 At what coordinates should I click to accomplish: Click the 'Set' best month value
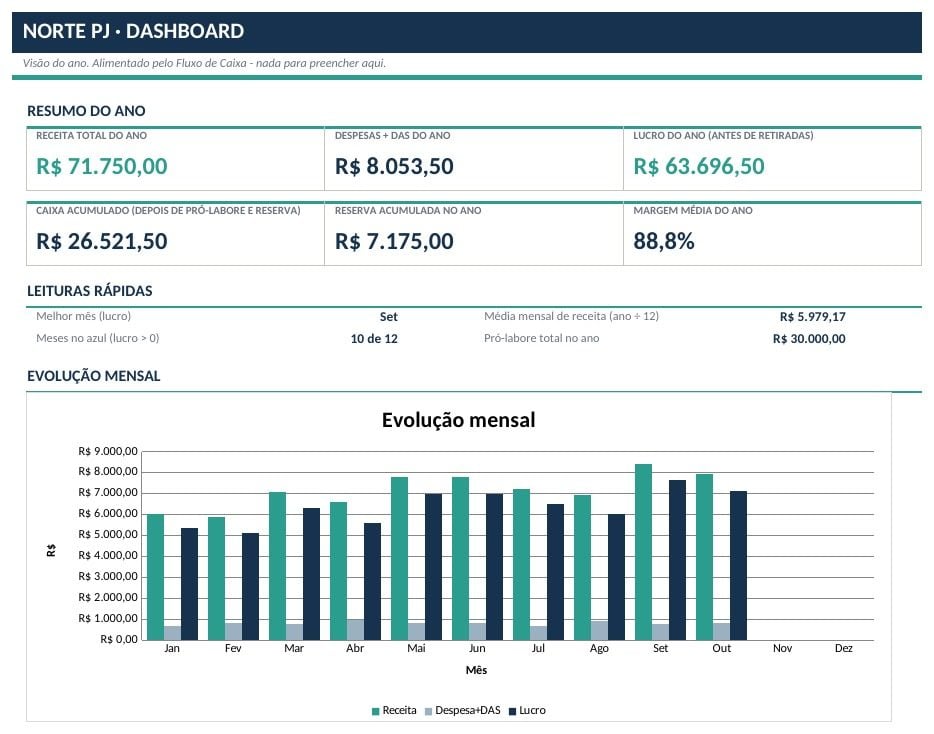click(388, 317)
